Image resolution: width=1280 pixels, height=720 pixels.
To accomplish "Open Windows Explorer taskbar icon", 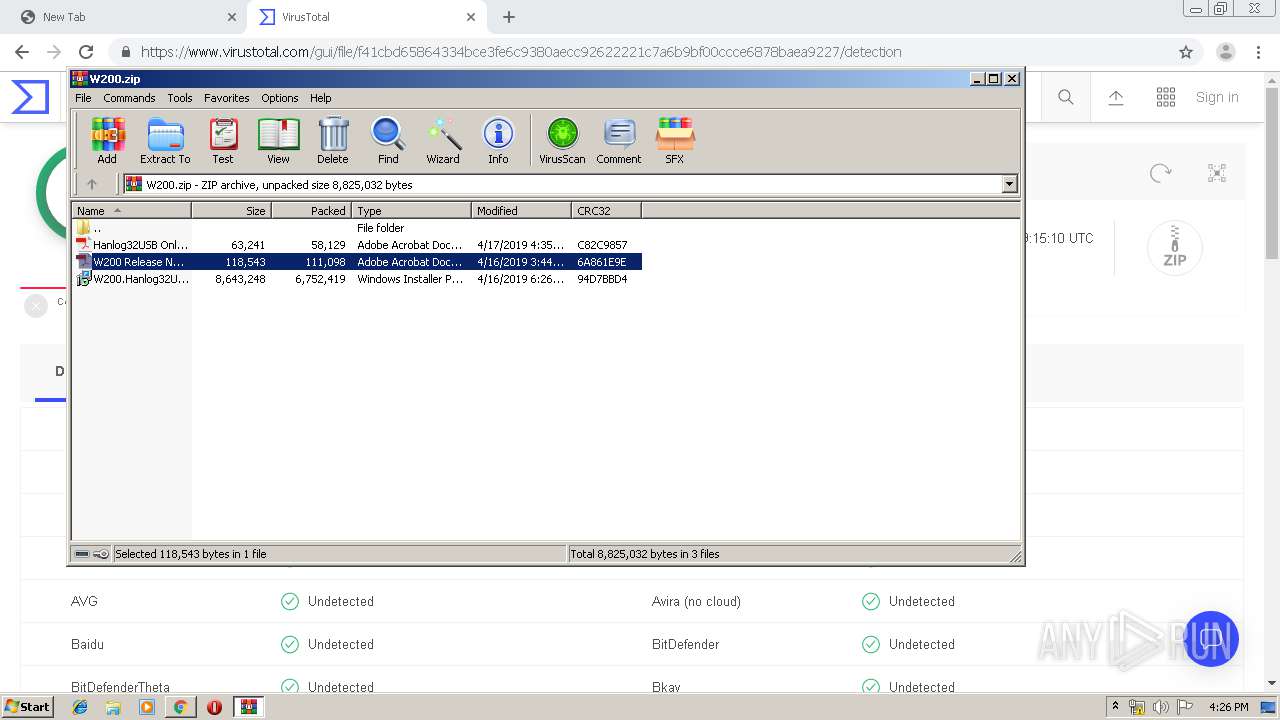I will pos(113,707).
